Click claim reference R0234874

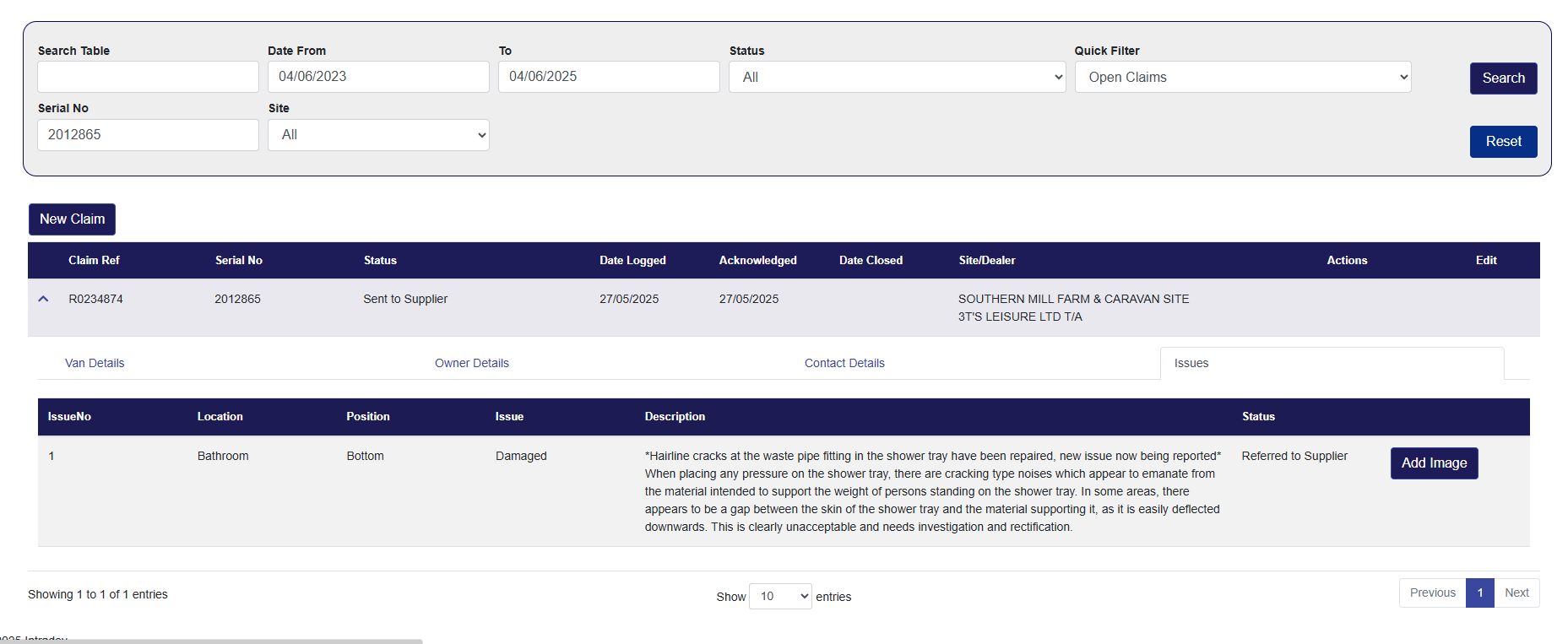click(x=95, y=299)
